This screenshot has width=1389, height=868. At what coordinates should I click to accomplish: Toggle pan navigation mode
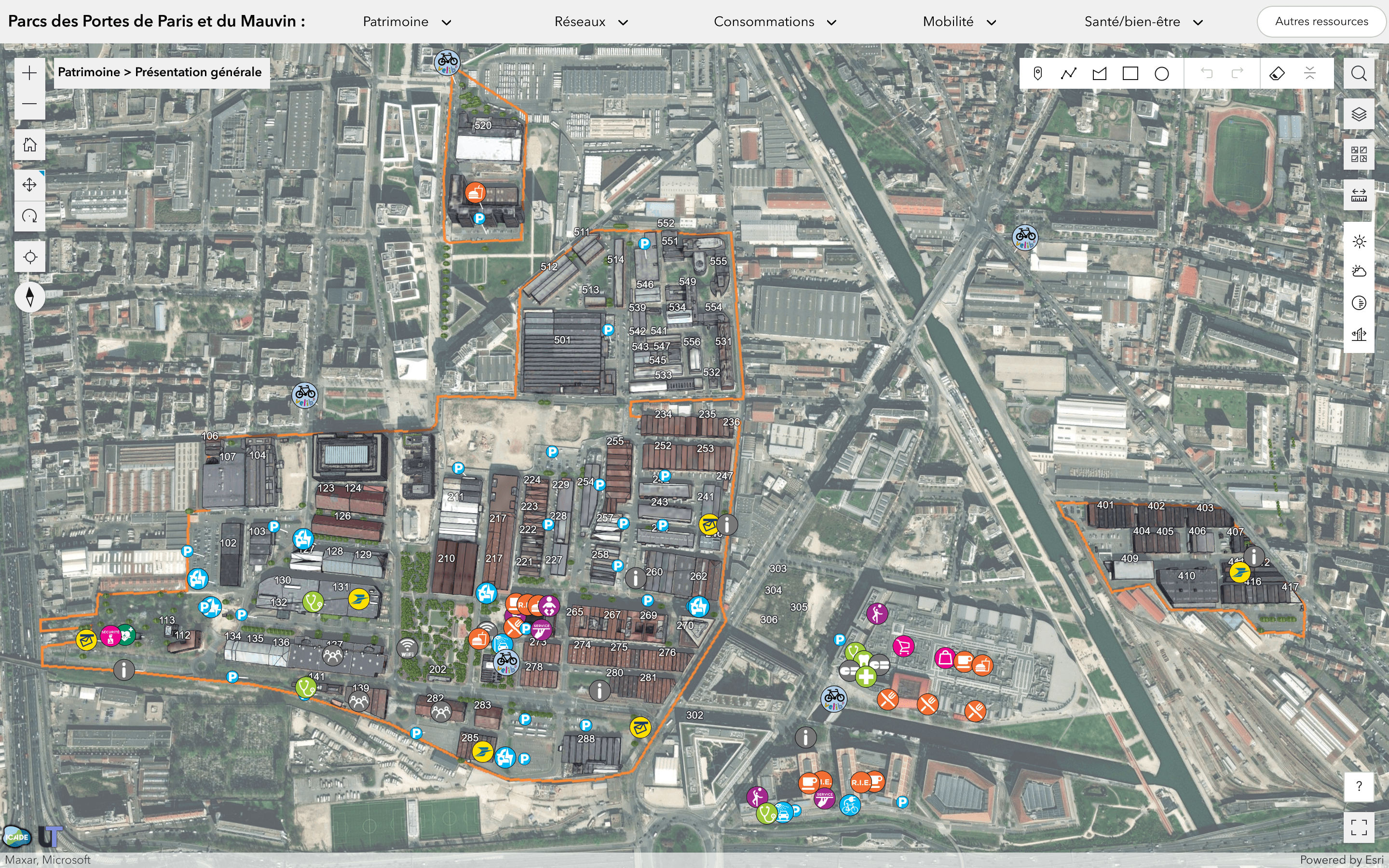click(29, 185)
